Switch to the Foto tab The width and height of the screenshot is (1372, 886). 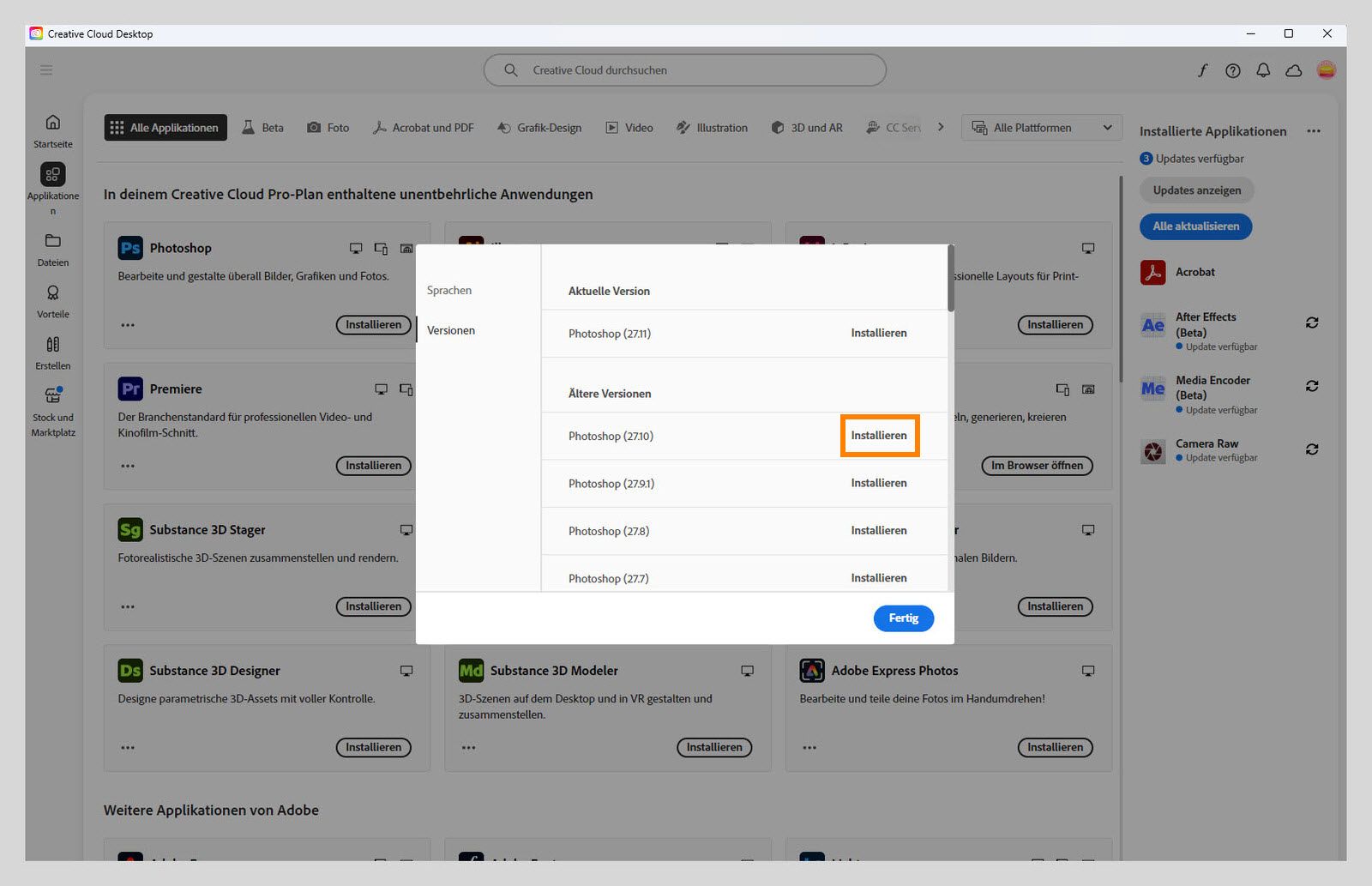[328, 128]
